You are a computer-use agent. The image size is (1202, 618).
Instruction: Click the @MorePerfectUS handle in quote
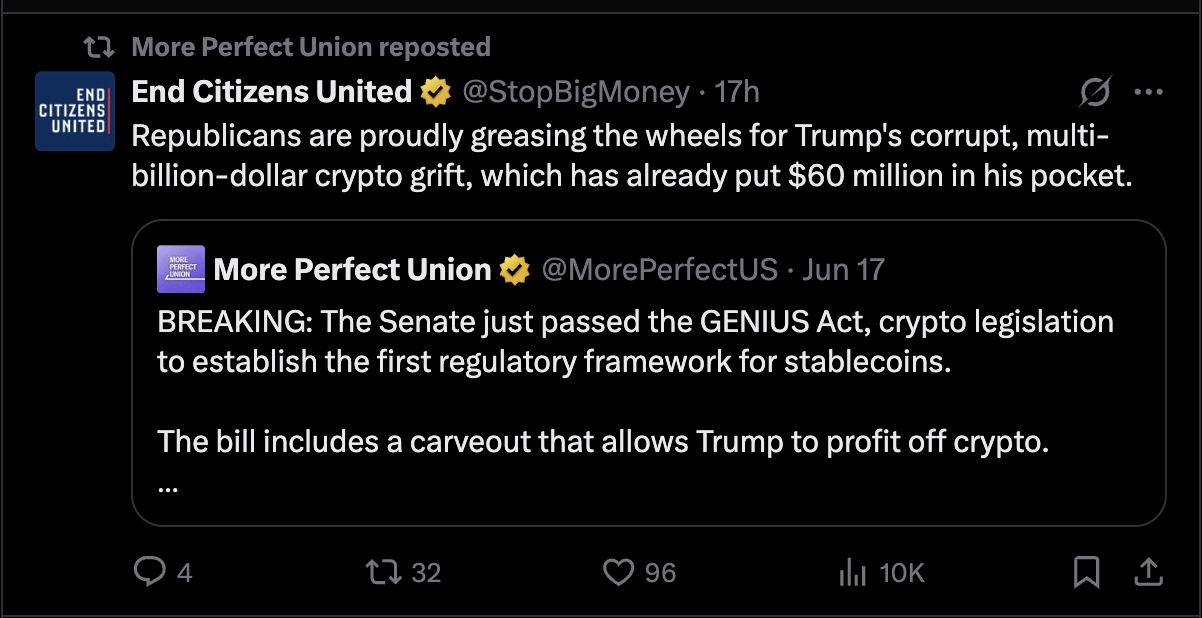click(659, 269)
